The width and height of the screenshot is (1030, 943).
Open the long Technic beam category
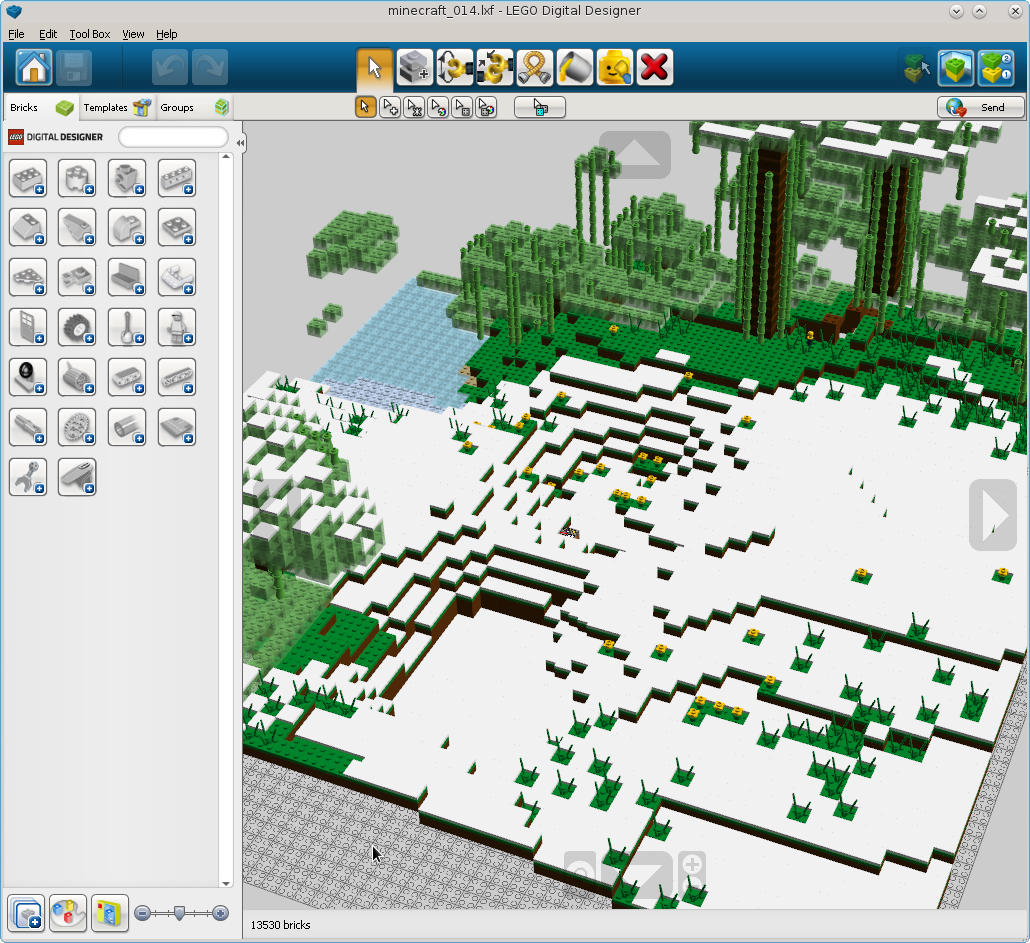177,377
